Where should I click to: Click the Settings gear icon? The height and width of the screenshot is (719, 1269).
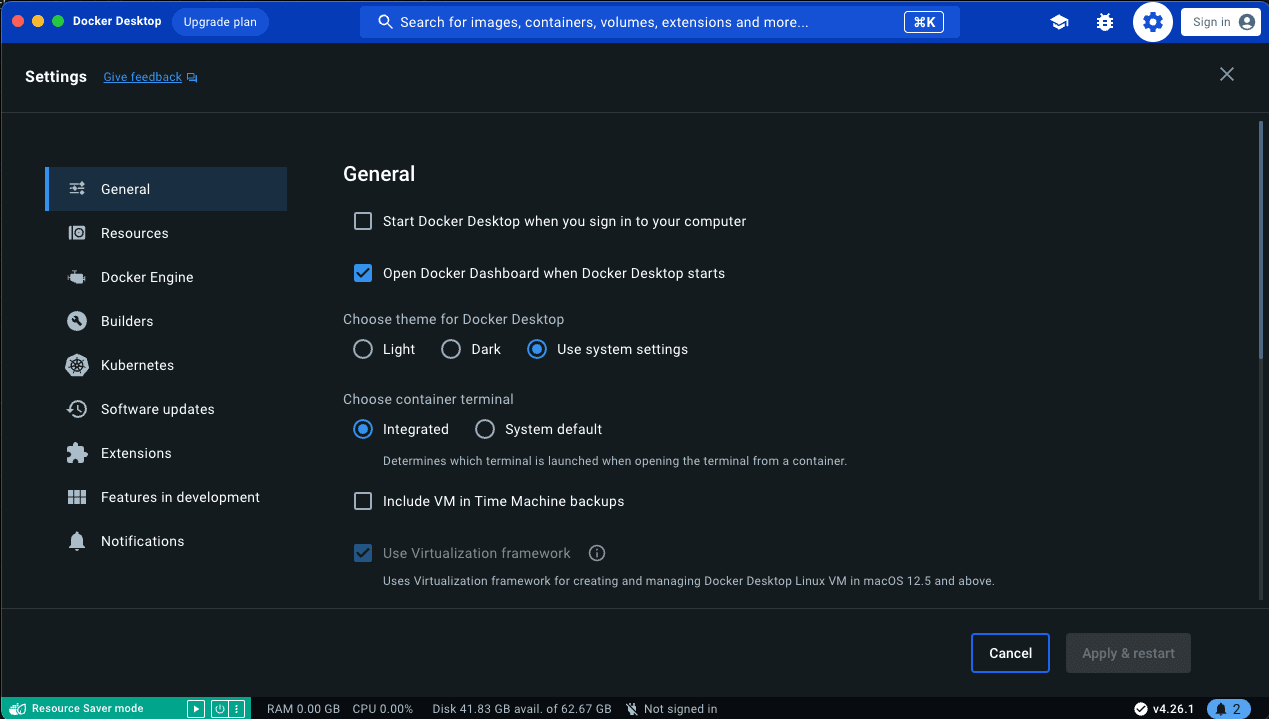click(1153, 22)
